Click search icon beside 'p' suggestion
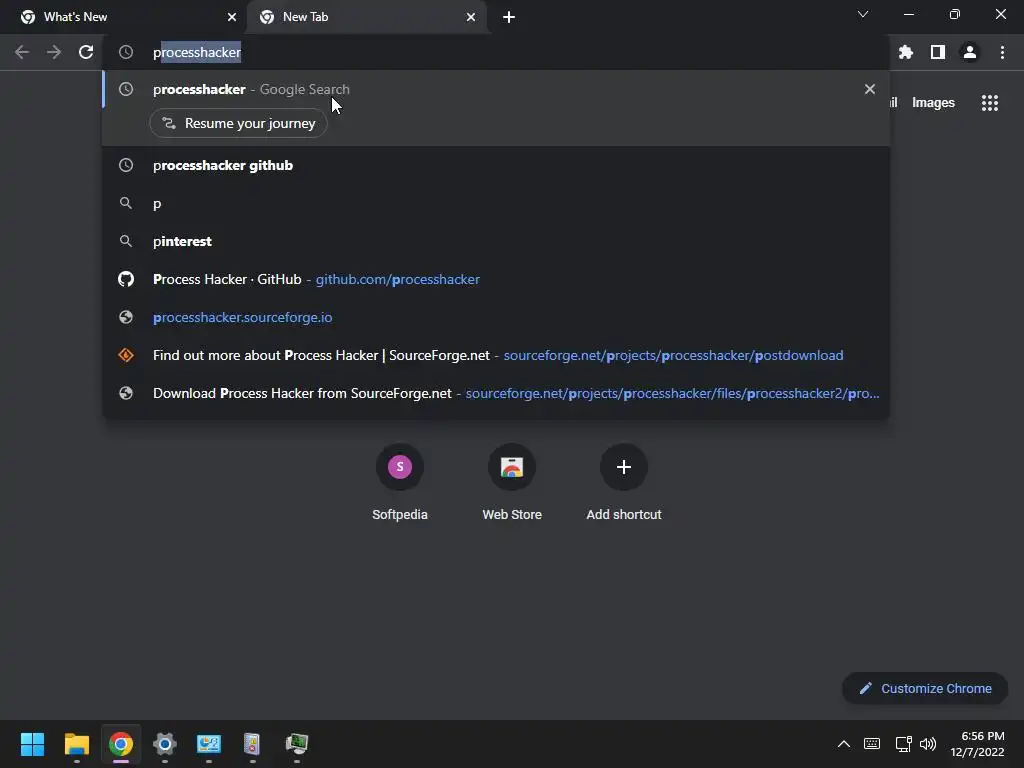The height and width of the screenshot is (768, 1024). [126, 204]
